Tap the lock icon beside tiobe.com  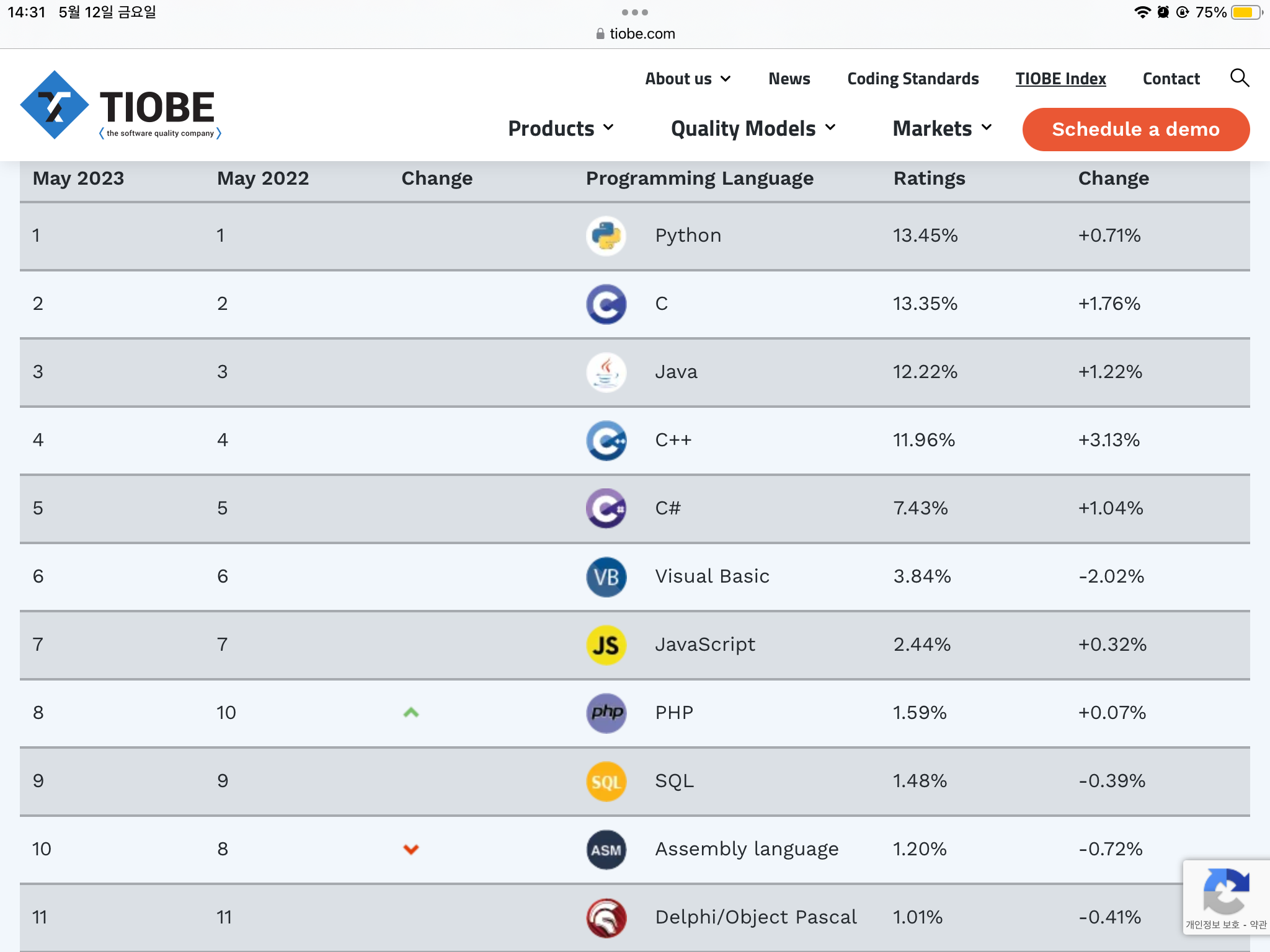(600, 33)
